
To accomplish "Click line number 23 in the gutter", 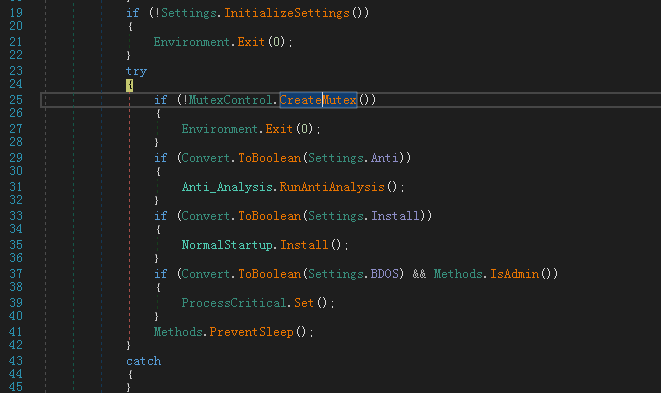I will 16,71.
